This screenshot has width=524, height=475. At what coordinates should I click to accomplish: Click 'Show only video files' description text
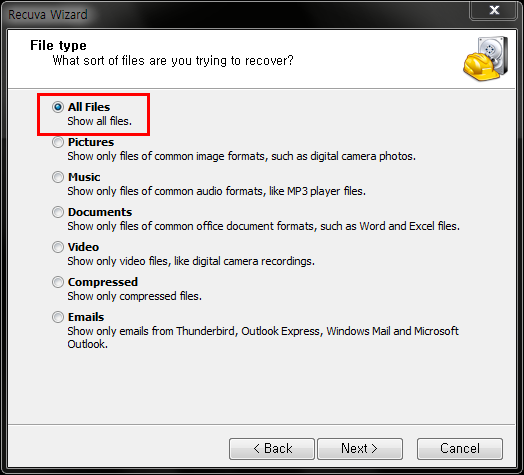pos(191,261)
